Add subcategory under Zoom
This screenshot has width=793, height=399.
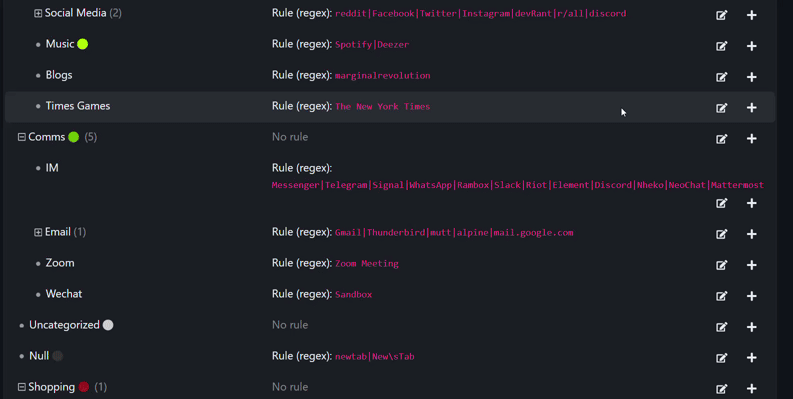(752, 265)
